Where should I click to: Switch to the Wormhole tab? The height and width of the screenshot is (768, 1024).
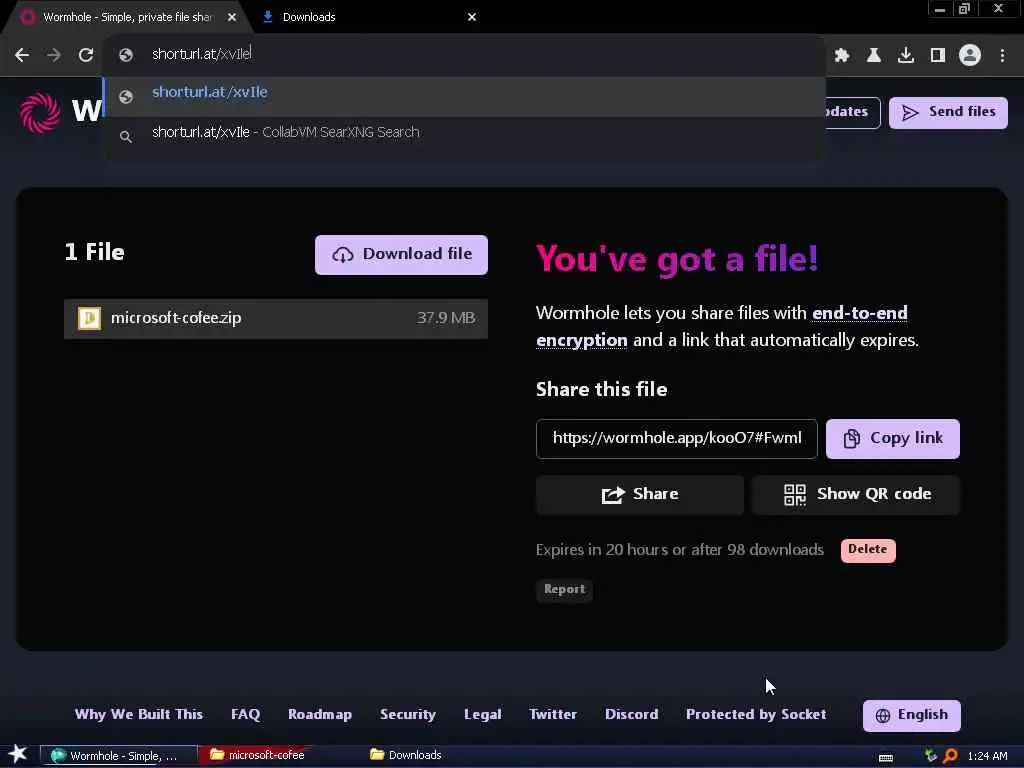(x=127, y=17)
